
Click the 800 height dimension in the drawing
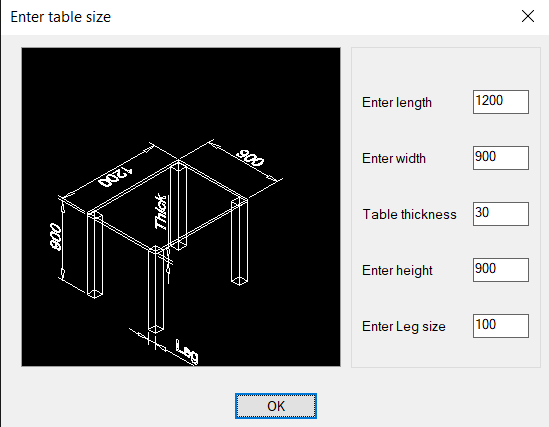56,237
